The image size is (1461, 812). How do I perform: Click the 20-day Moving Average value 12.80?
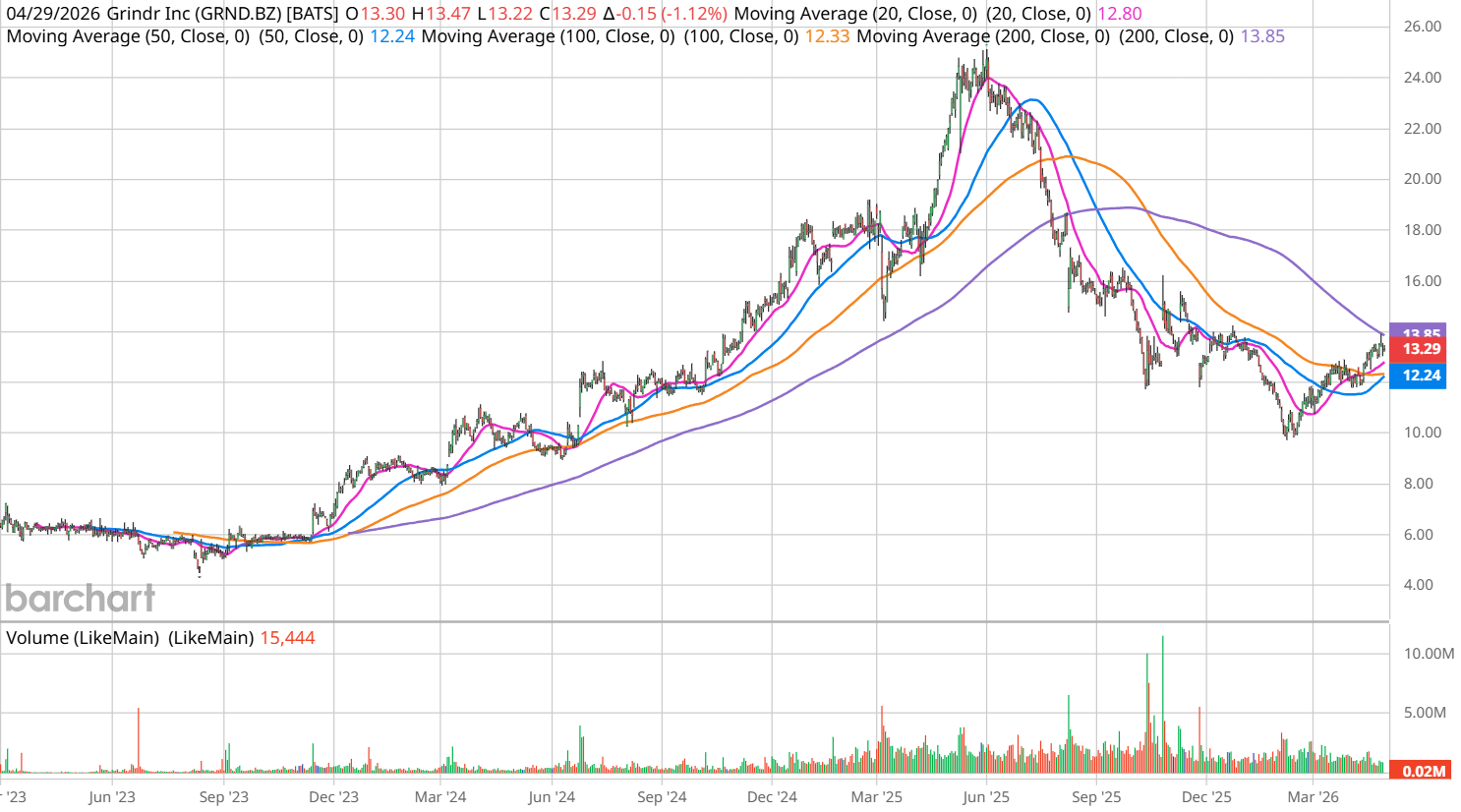pyautogui.click(x=1119, y=14)
